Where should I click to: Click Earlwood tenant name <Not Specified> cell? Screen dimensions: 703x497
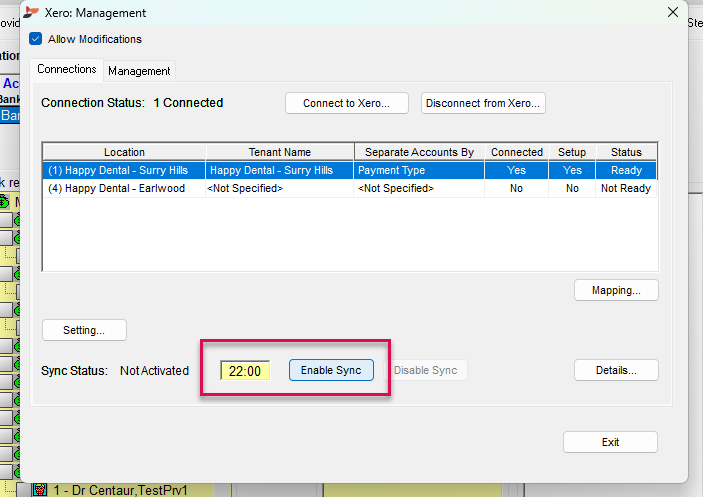click(x=280, y=188)
